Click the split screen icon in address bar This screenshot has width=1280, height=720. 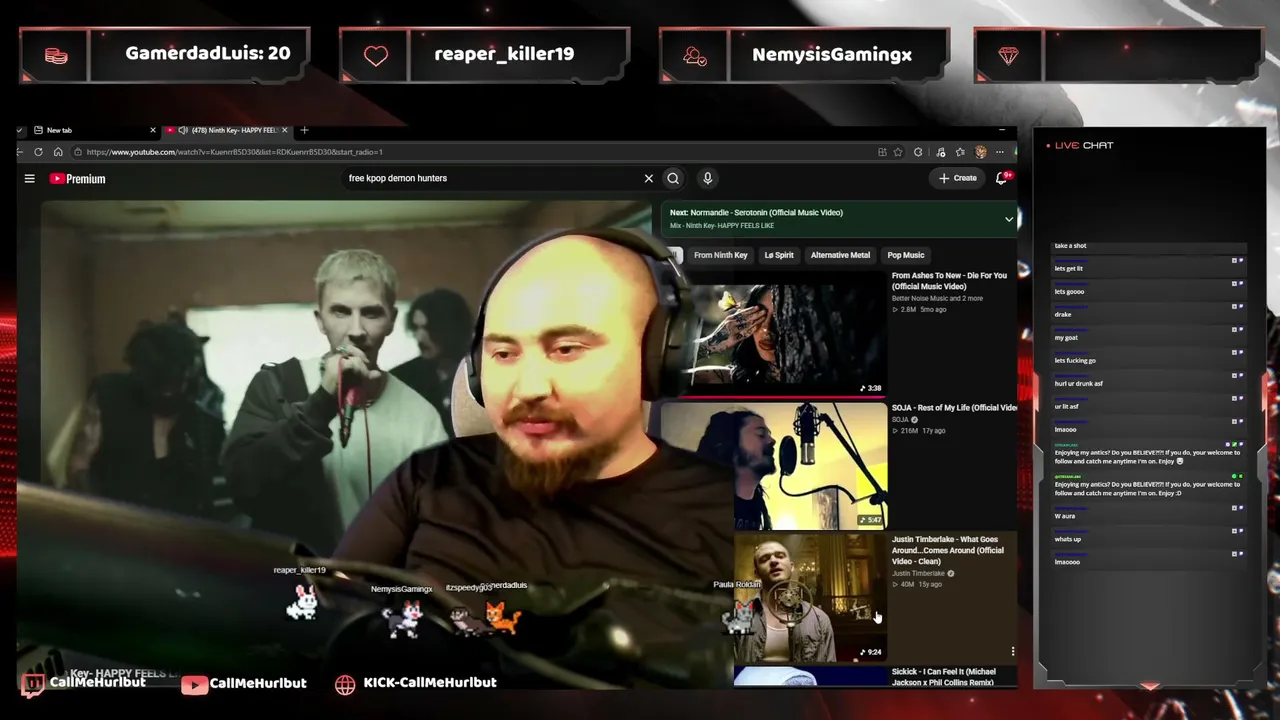coord(882,152)
